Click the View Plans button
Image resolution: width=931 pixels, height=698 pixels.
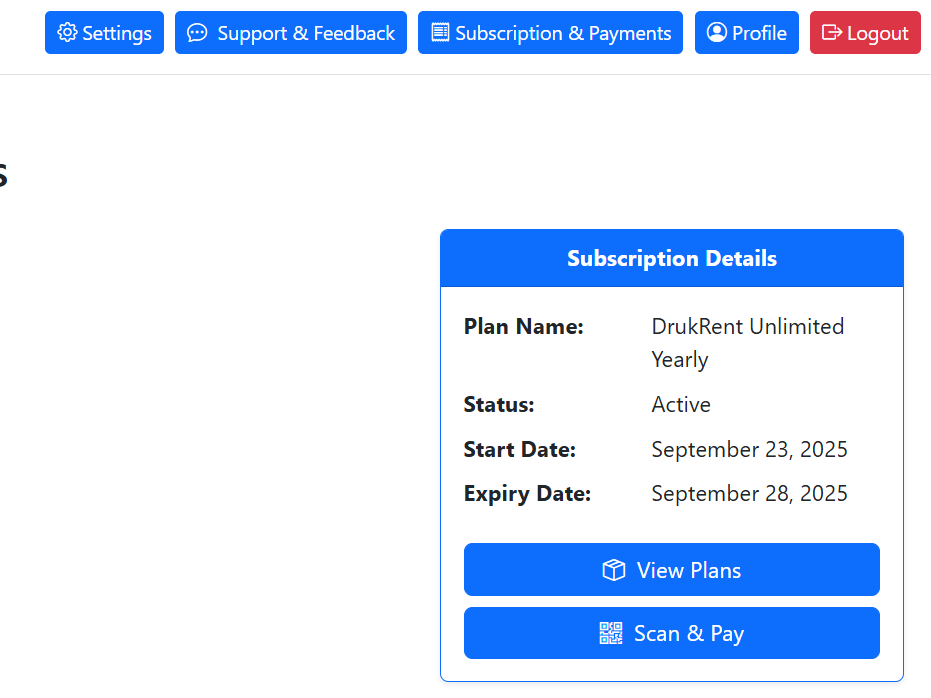[672, 570]
